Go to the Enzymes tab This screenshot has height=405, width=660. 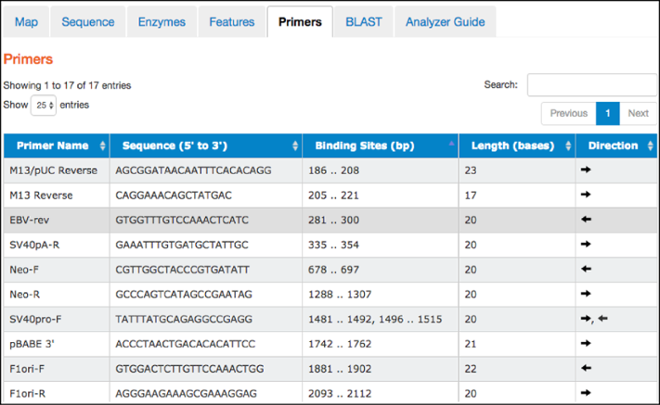pos(160,21)
